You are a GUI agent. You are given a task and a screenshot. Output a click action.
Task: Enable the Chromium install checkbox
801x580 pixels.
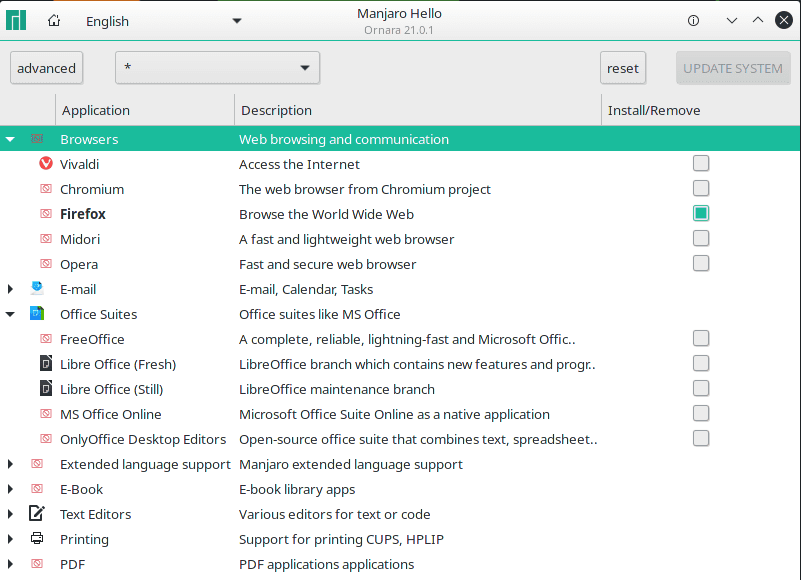700,187
